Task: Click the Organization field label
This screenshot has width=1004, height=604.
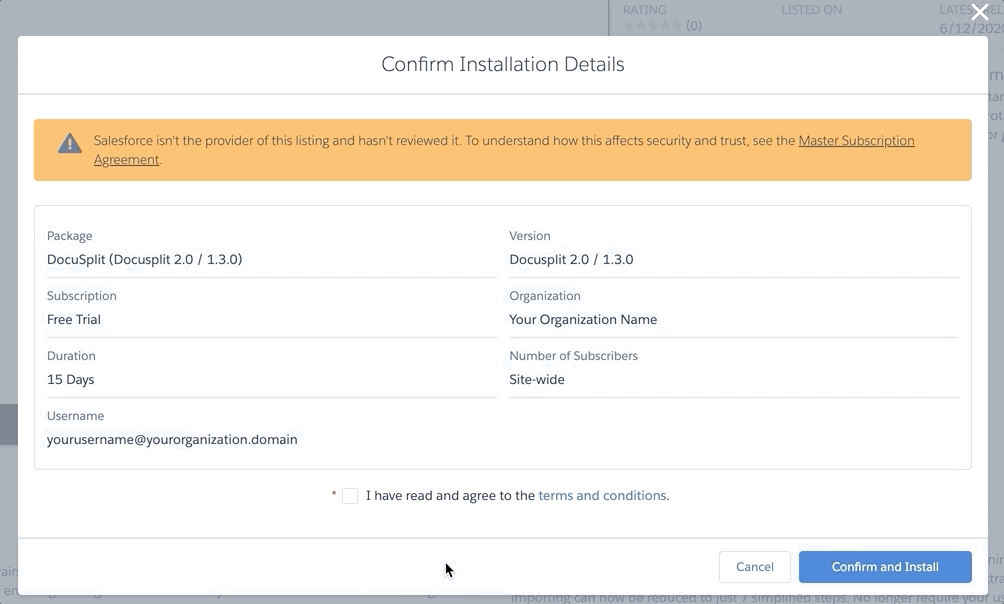Action: (545, 296)
